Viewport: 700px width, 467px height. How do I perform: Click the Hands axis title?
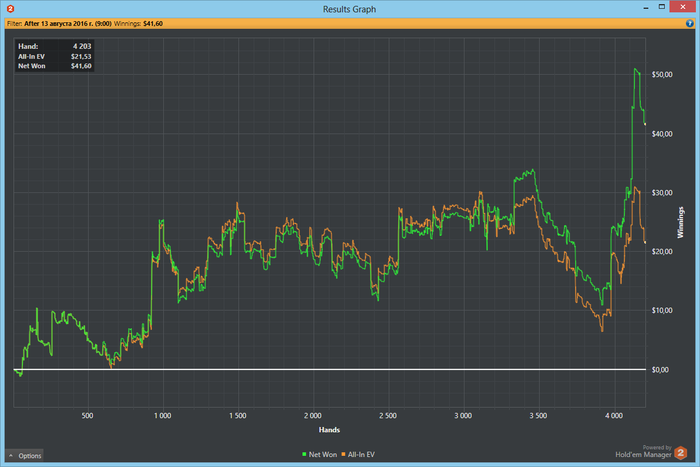click(329, 428)
